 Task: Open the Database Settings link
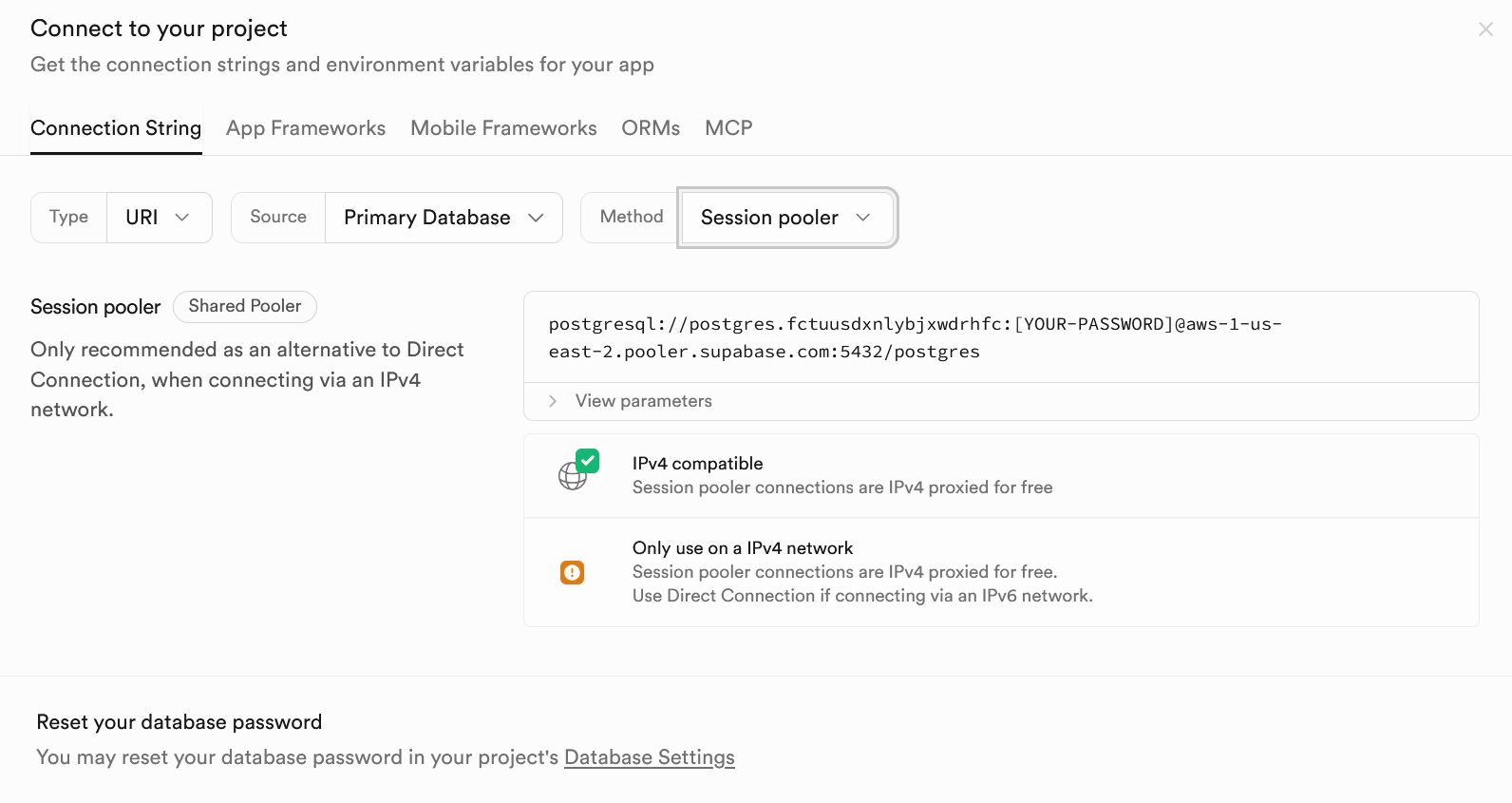click(649, 757)
